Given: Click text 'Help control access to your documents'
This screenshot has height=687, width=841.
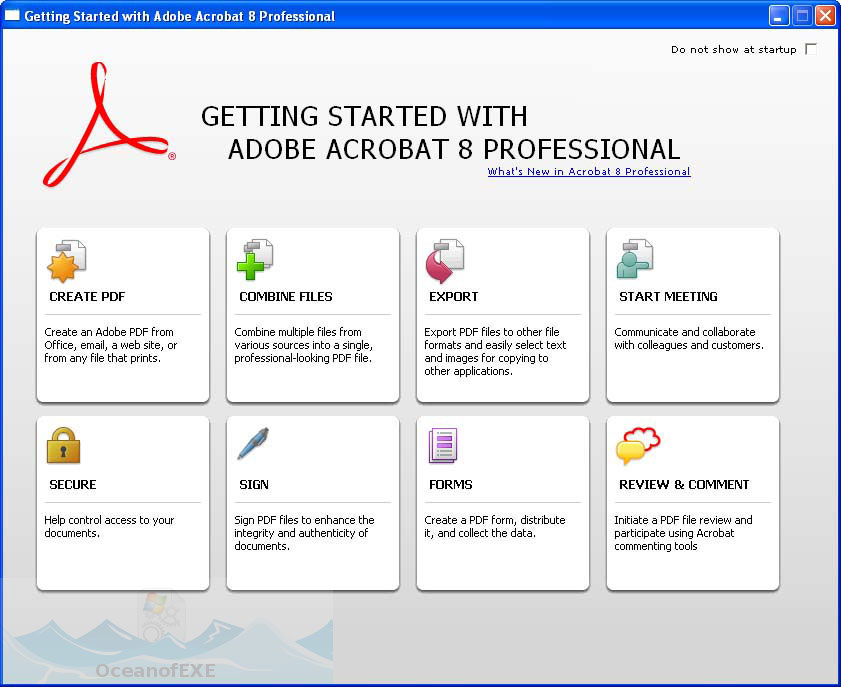Looking at the screenshot, I should click(x=109, y=527).
